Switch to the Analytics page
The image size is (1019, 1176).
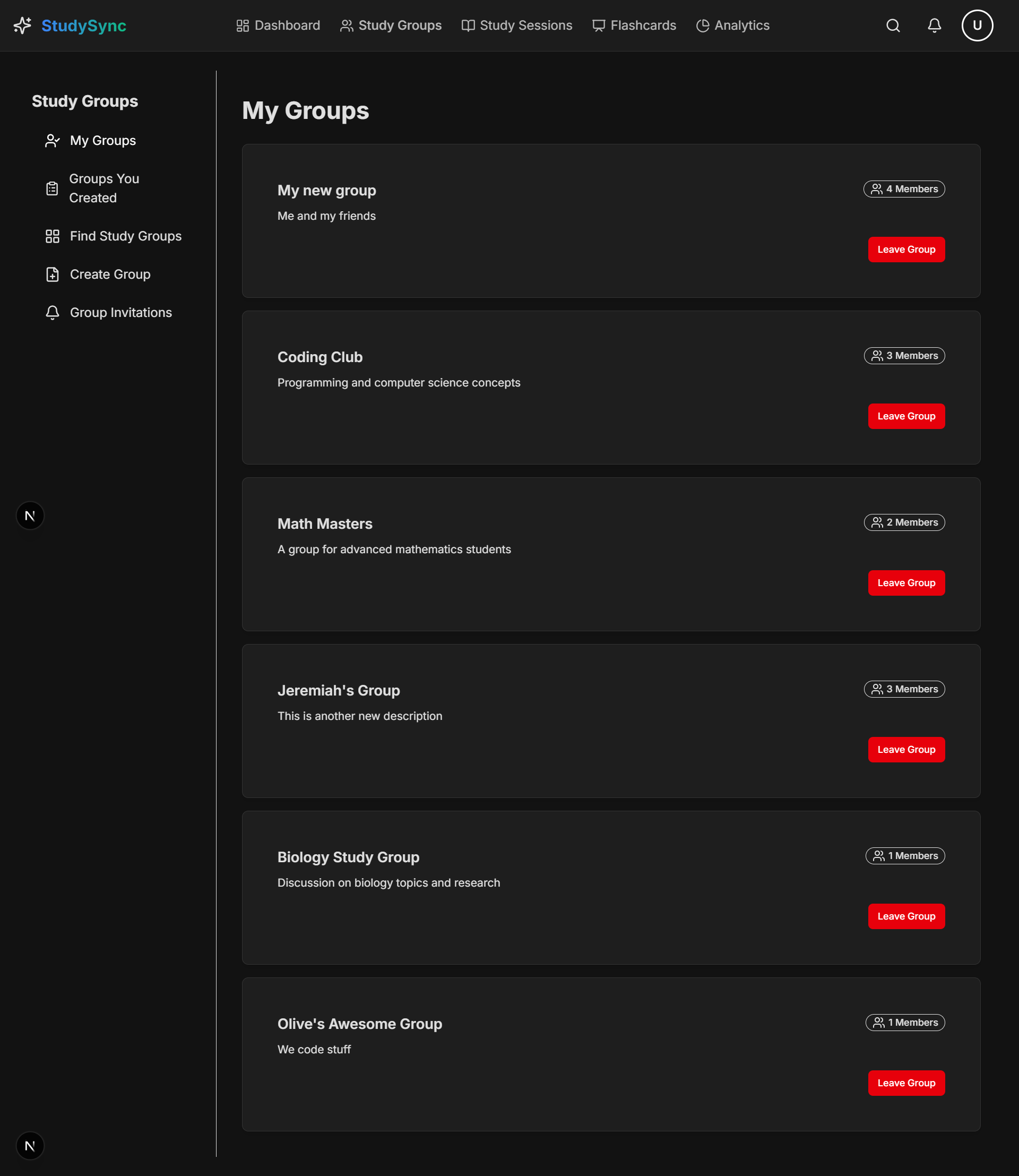coord(732,25)
